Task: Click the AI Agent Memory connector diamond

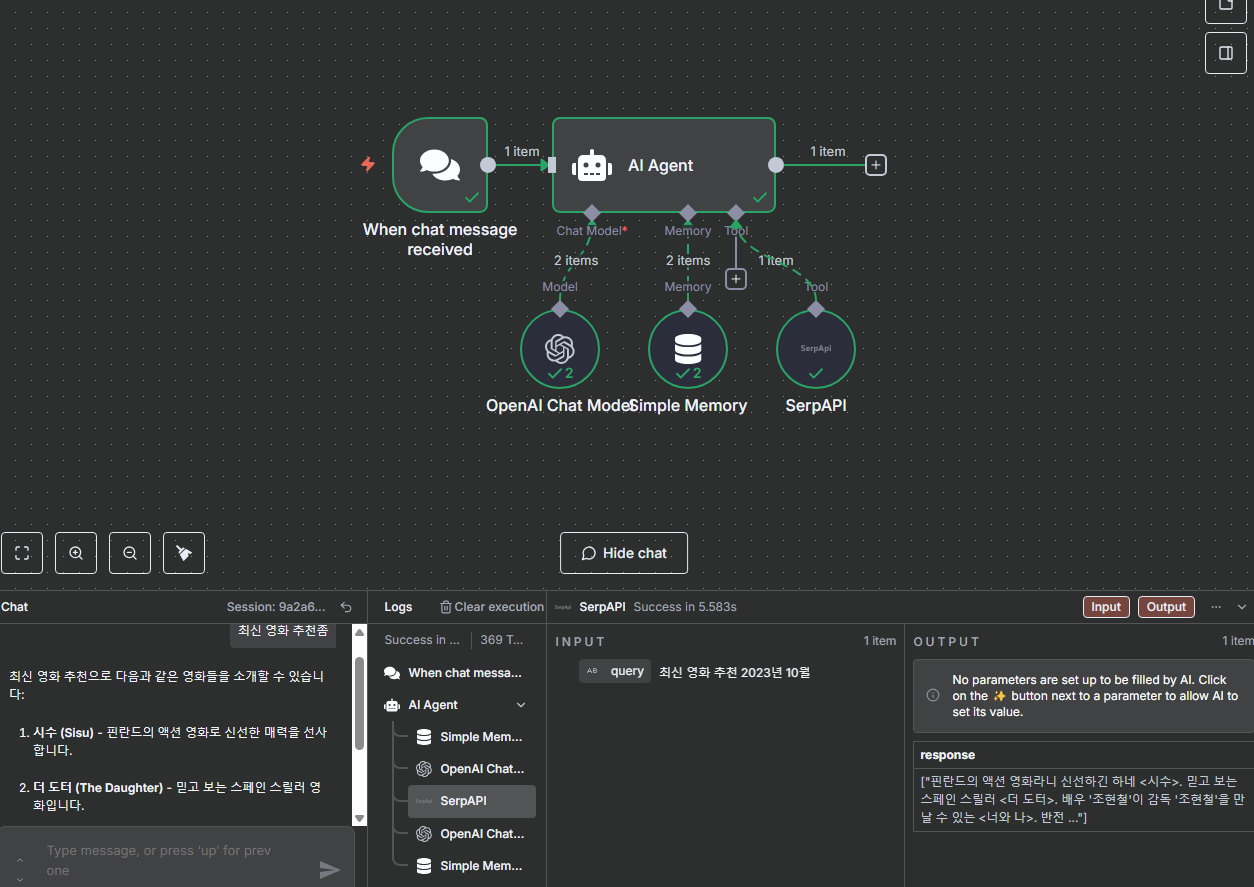Action: point(688,213)
